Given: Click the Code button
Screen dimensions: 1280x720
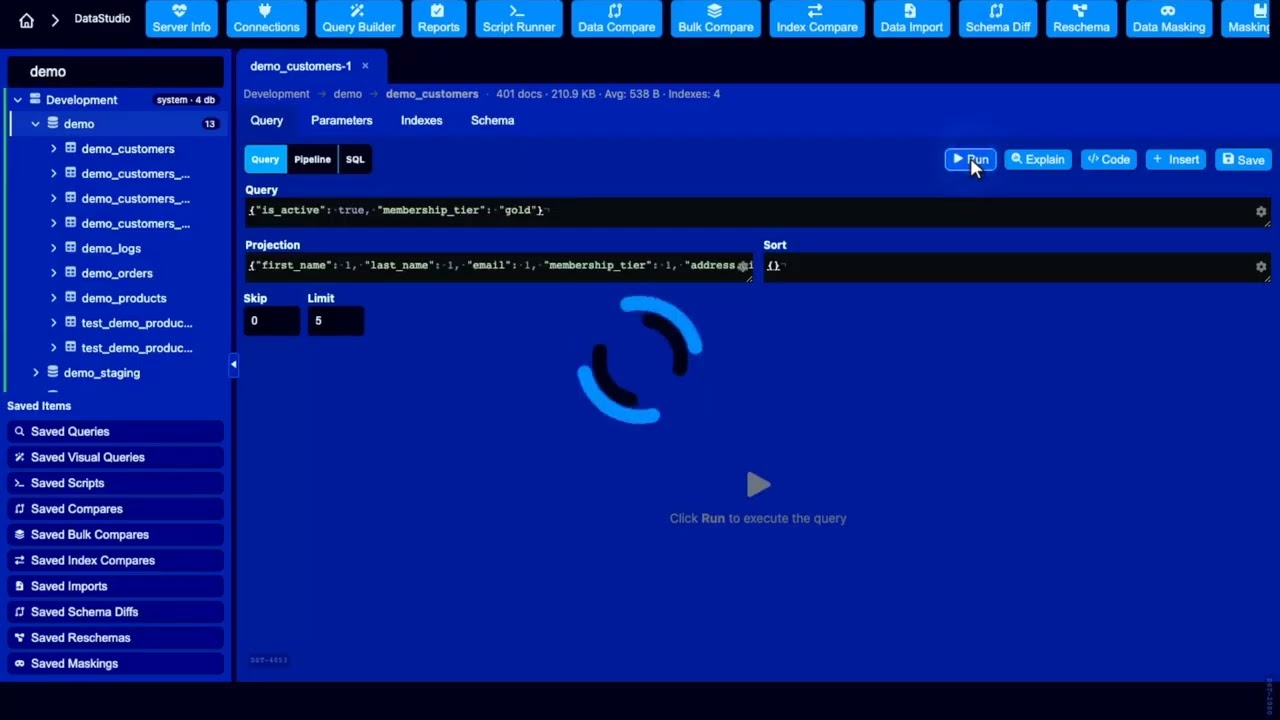Looking at the screenshot, I should (x=1108, y=159).
